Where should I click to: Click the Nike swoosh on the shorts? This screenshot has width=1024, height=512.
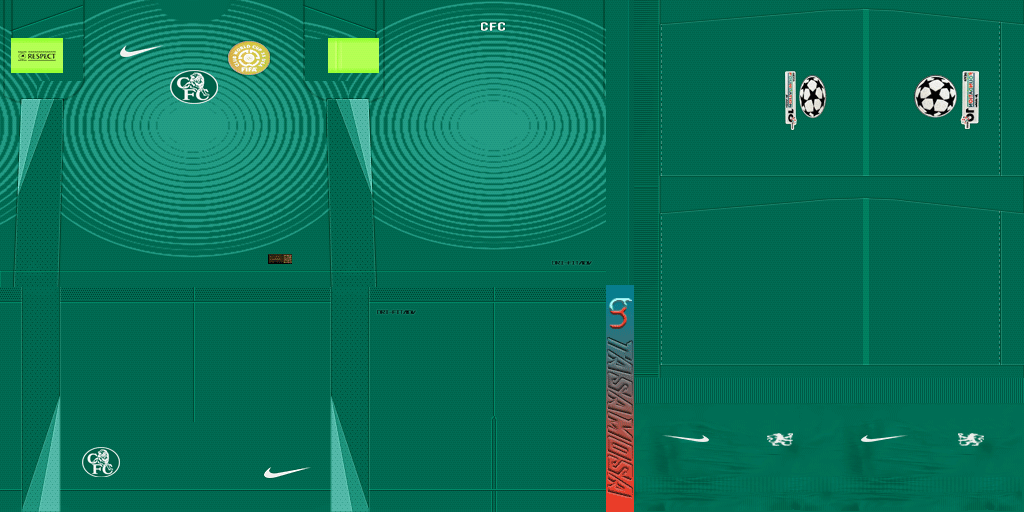coord(286,471)
